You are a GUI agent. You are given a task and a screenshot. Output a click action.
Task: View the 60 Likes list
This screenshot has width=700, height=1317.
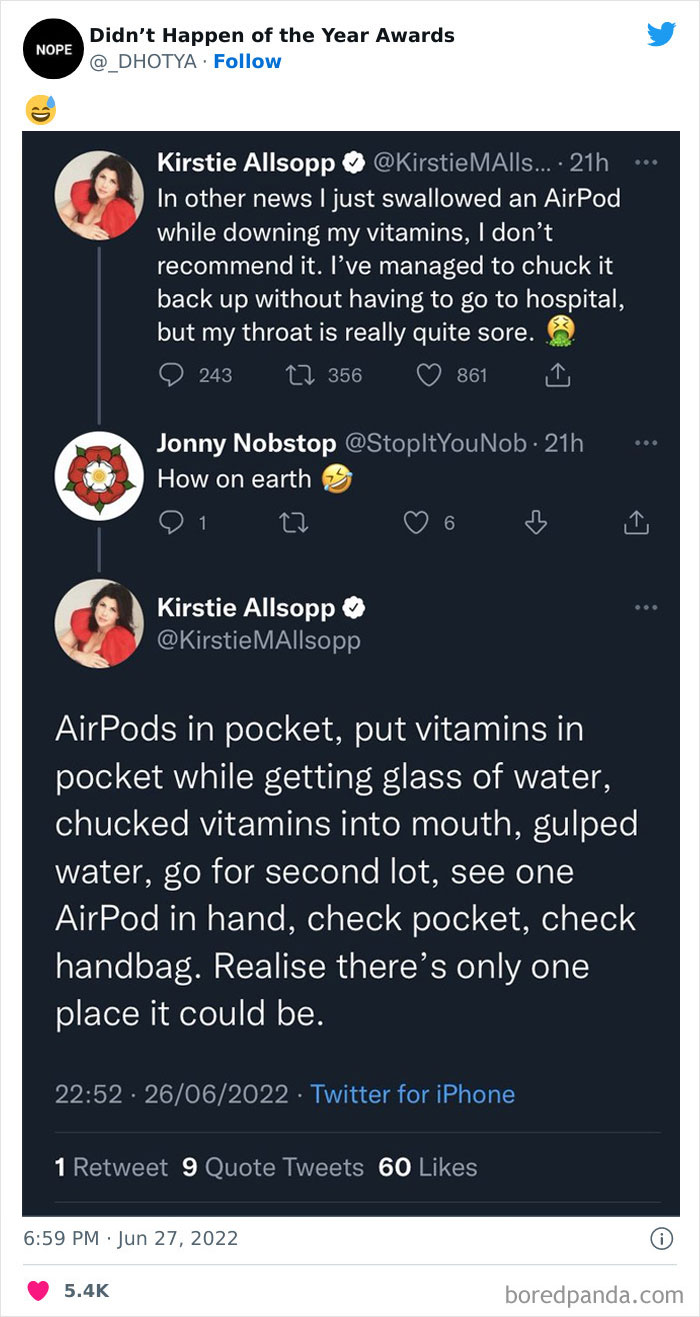[x=427, y=1167]
